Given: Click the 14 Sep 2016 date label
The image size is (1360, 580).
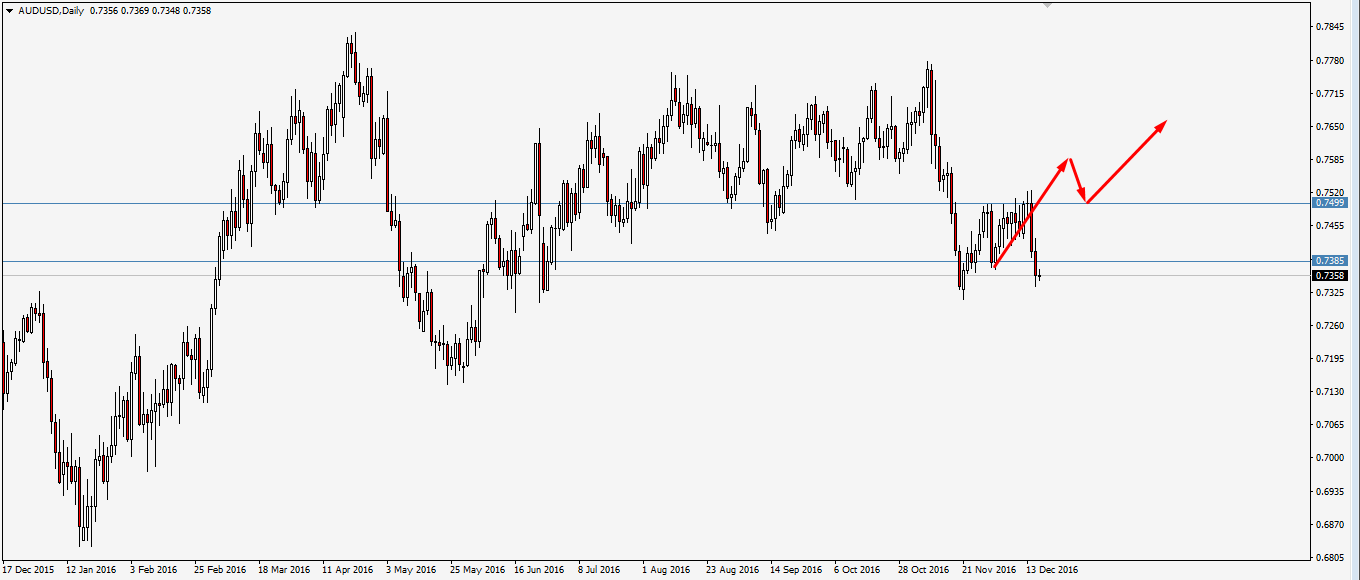Looking at the screenshot, I should point(796,570).
